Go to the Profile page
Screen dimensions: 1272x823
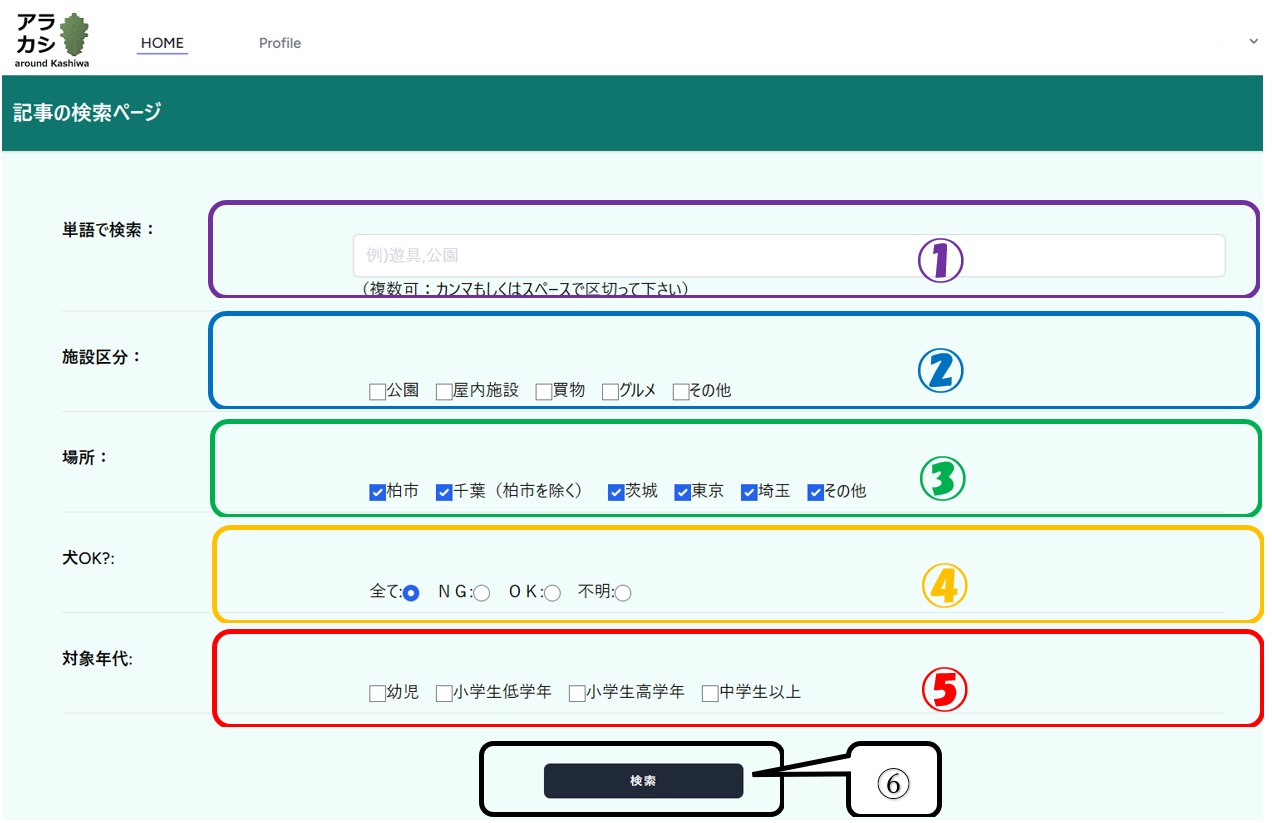click(280, 43)
